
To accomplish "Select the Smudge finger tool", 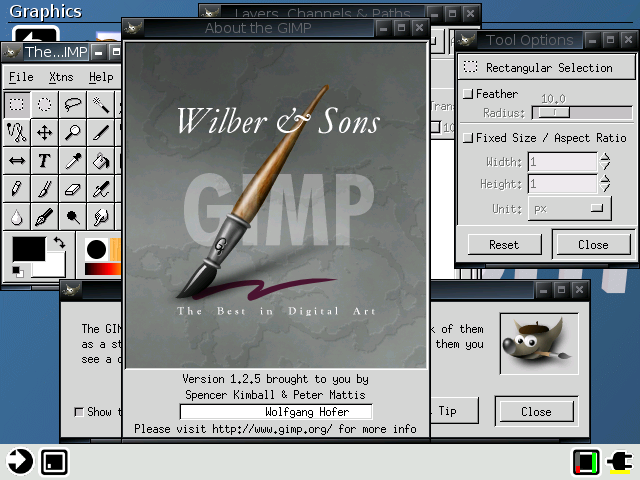I will [x=100, y=217].
